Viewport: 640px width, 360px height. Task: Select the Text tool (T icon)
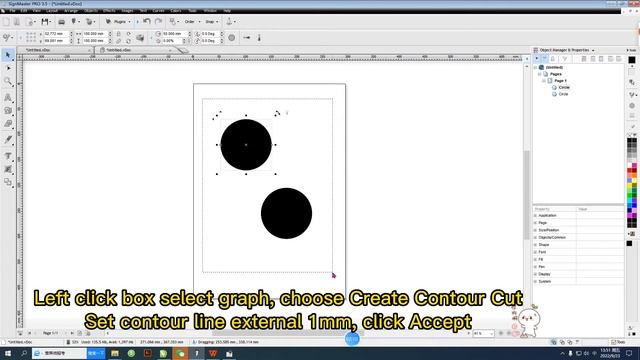[8, 156]
